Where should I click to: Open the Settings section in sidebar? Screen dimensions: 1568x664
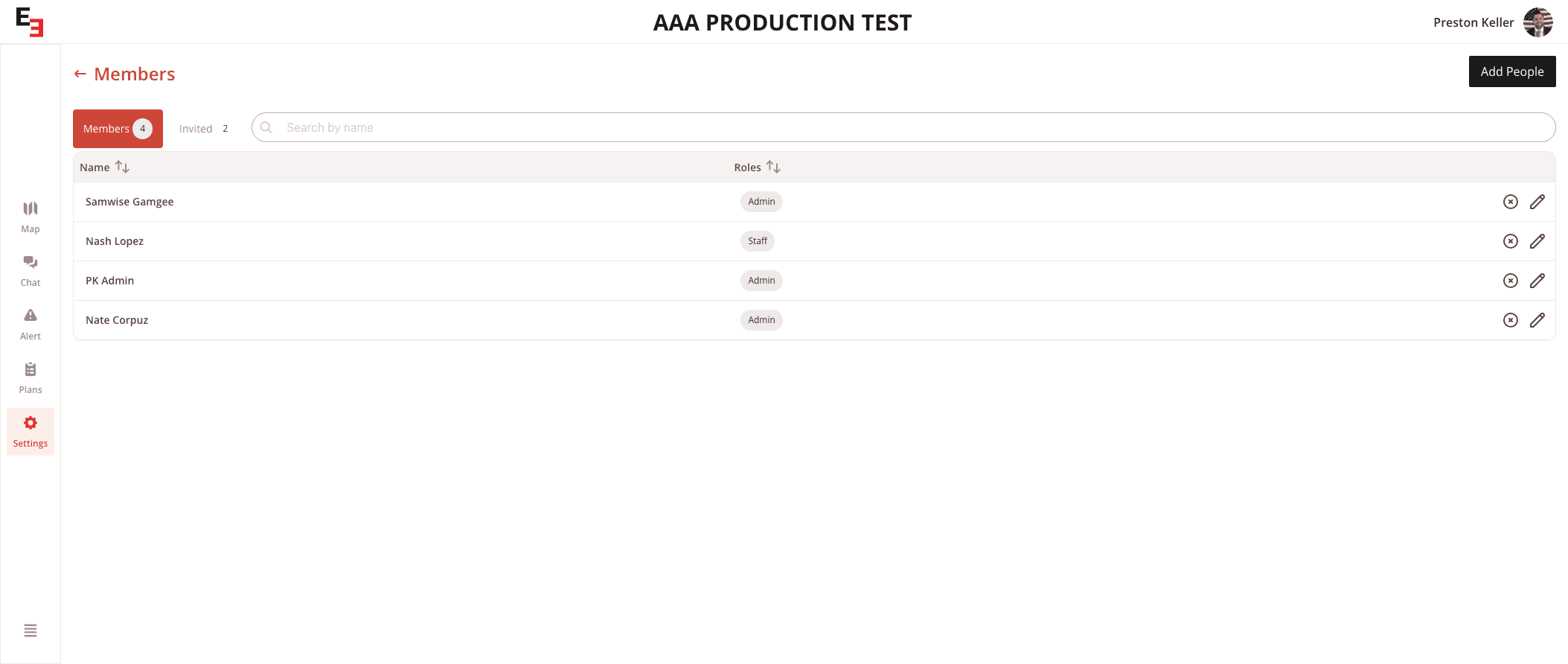31,432
